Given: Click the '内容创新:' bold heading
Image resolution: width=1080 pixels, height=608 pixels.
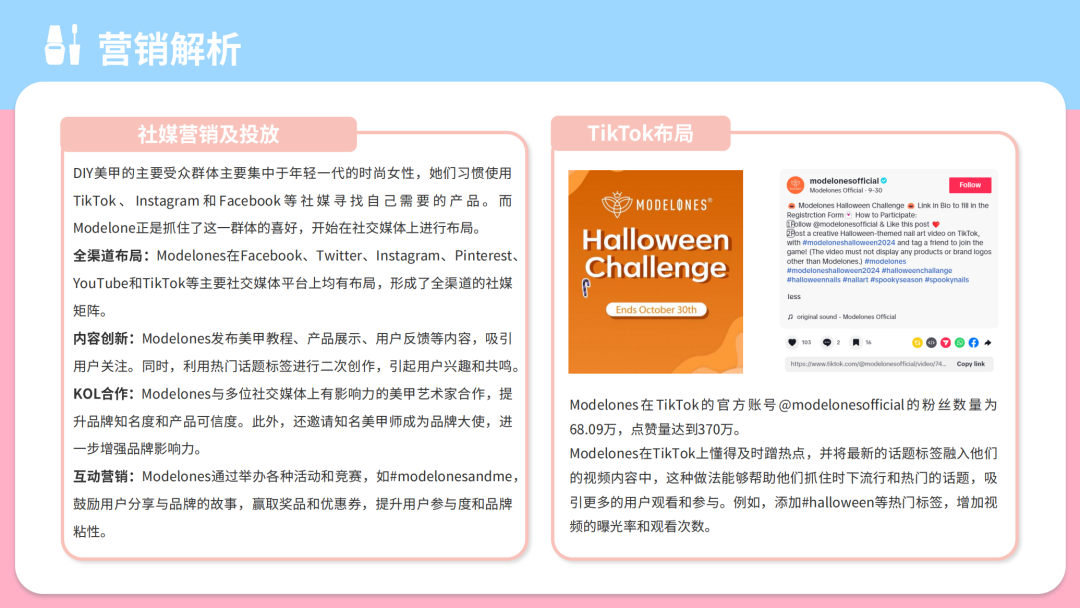Looking at the screenshot, I should [106, 339].
